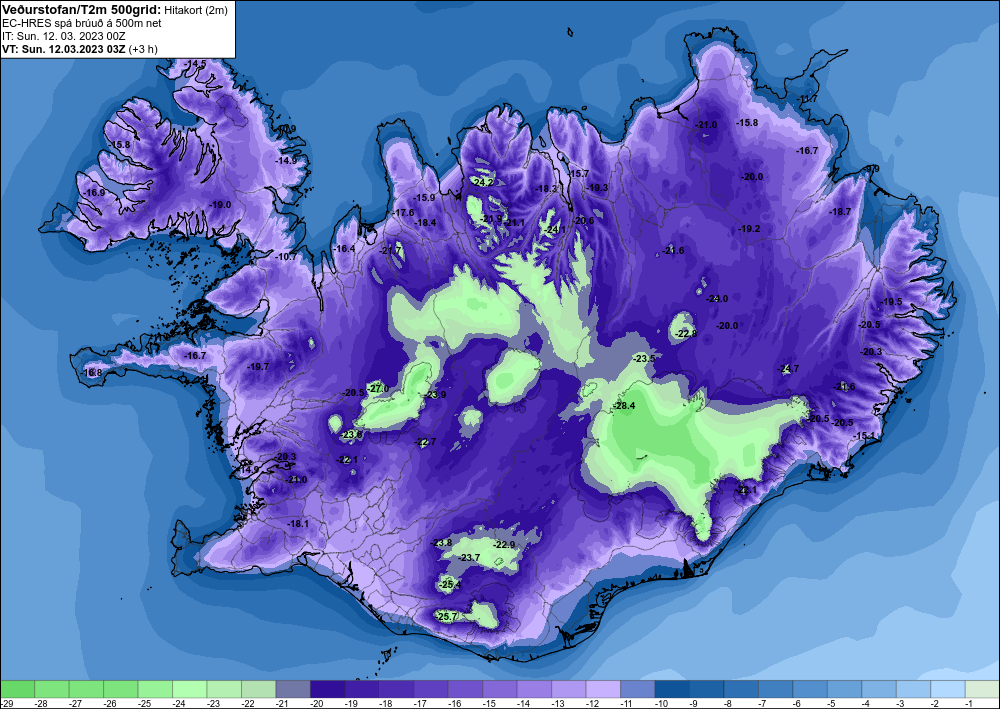The image size is (1000, 709).
Task: Click the -21.9 temperature label
Action: pyautogui.click(x=491, y=219)
